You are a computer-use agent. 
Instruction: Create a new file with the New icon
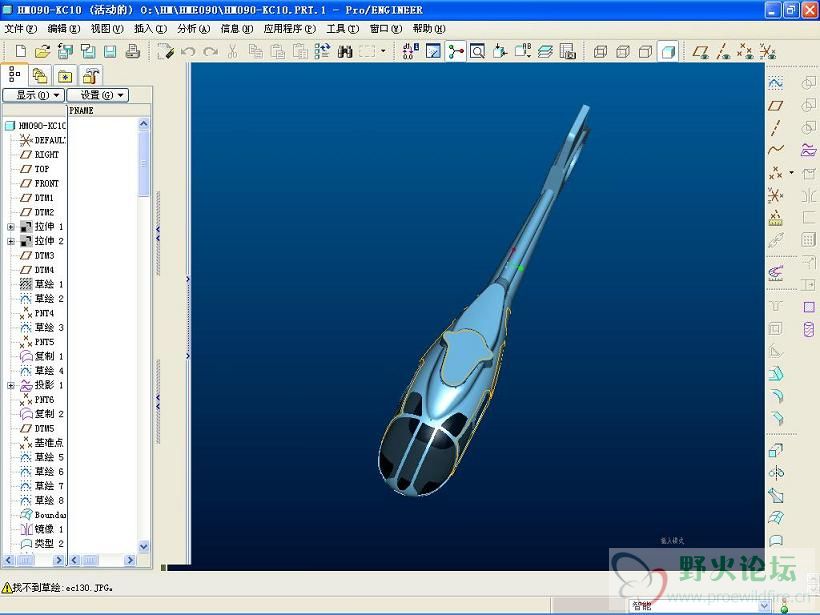[x=20, y=51]
